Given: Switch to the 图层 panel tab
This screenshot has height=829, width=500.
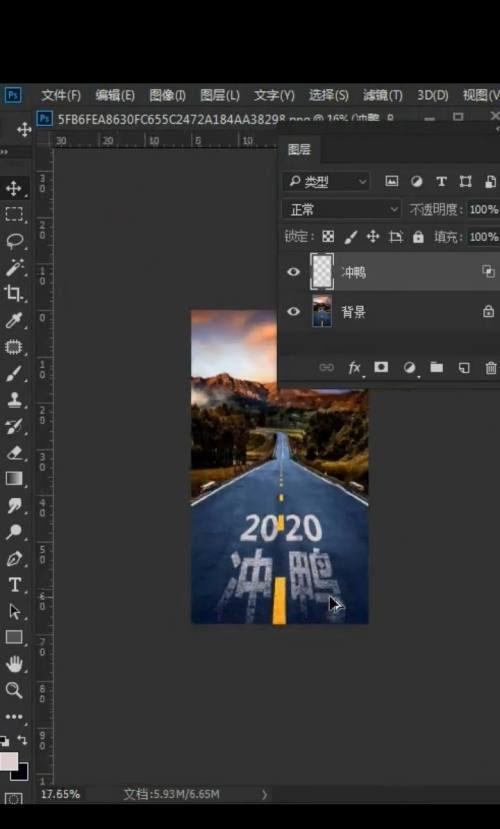Looking at the screenshot, I should (x=299, y=150).
